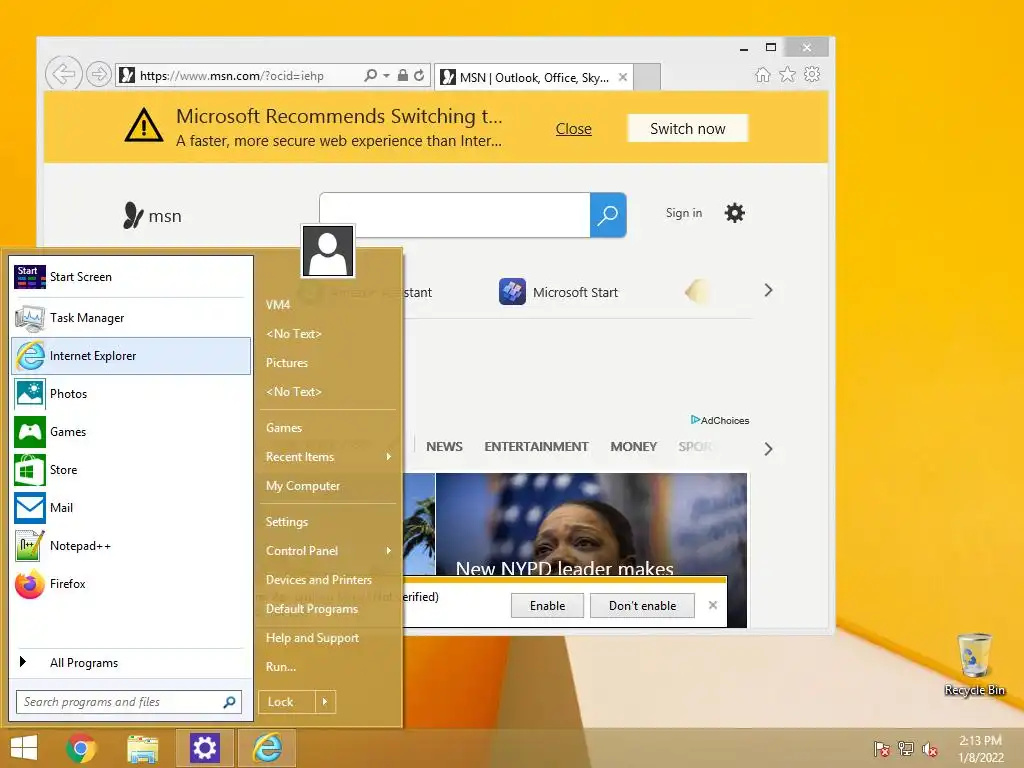Screen dimensions: 1024x768
Task: Expand Recent Items submenu
Action: 328,457
